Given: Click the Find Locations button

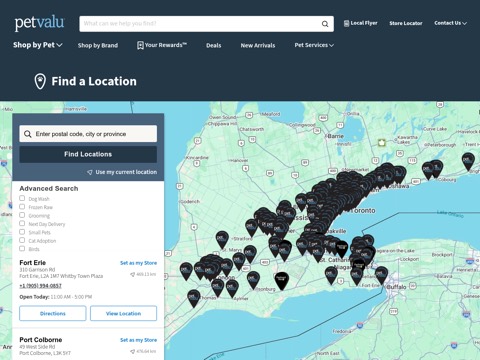Looking at the screenshot, I should click(88, 154).
